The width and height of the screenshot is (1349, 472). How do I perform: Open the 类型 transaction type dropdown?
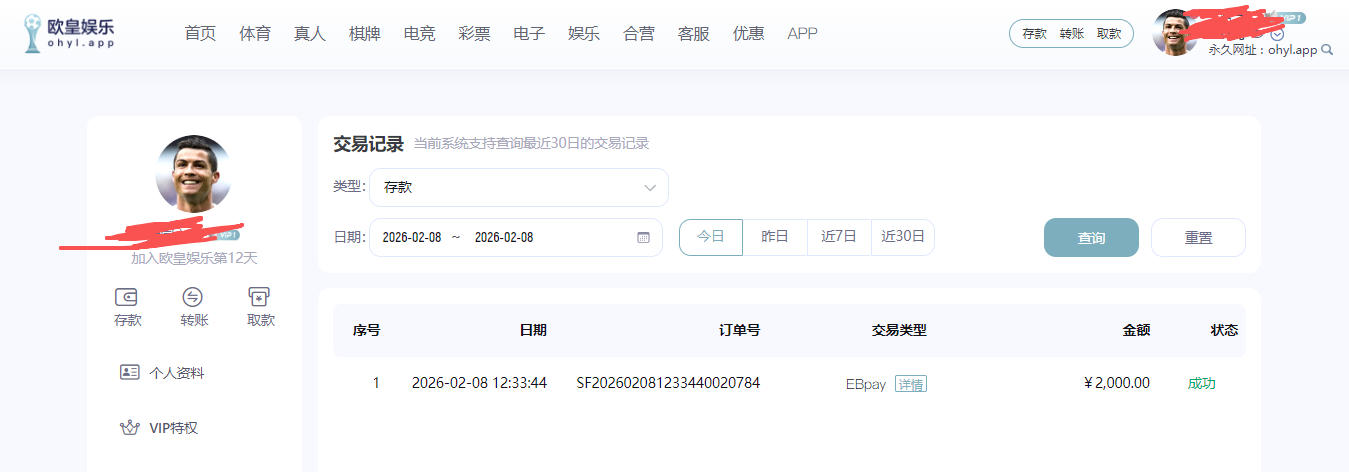(x=518, y=187)
